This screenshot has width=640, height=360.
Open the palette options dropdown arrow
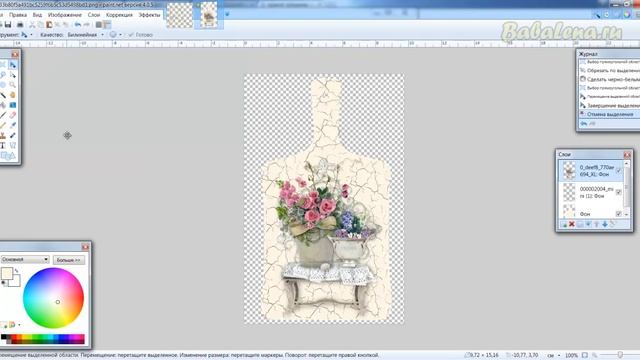pos(19,325)
